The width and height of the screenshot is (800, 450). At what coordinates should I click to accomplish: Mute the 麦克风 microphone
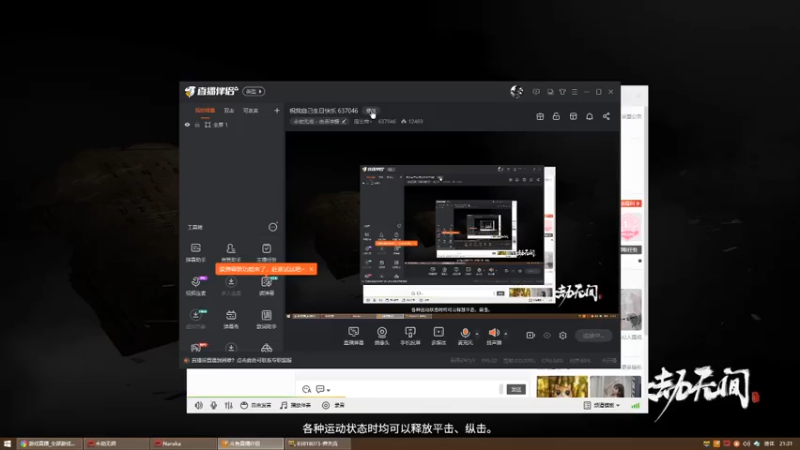(465, 336)
